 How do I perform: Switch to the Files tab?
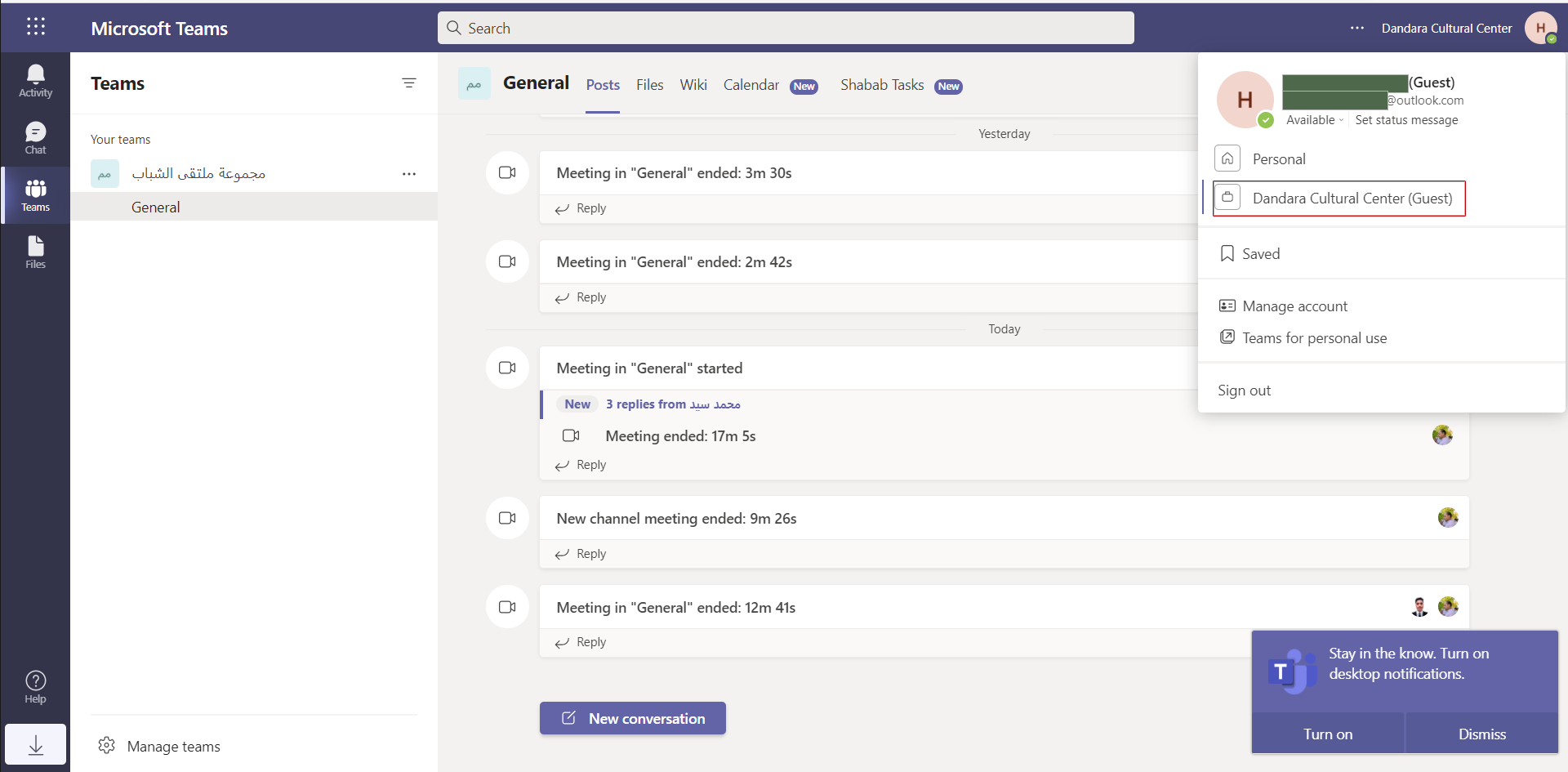click(x=649, y=85)
